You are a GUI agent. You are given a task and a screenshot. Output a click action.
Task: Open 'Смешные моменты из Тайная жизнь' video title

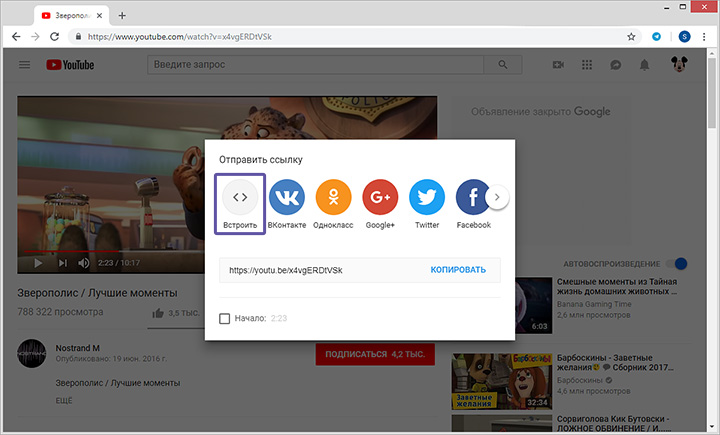coord(617,286)
